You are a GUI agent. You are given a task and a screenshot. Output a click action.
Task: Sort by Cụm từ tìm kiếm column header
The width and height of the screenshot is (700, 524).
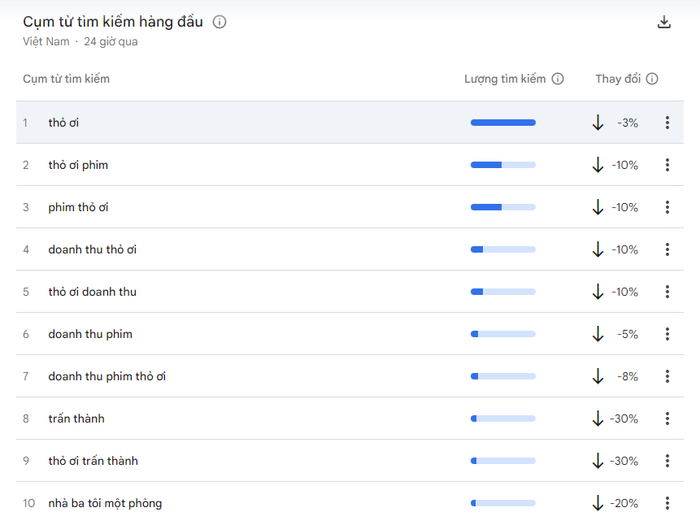tap(66, 79)
